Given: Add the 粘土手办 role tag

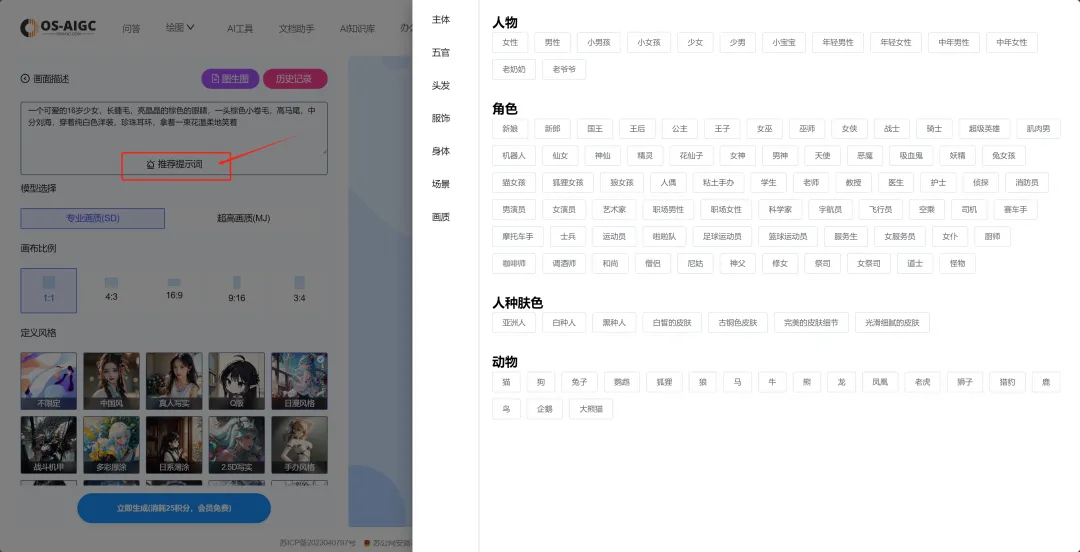Looking at the screenshot, I should (718, 183).
